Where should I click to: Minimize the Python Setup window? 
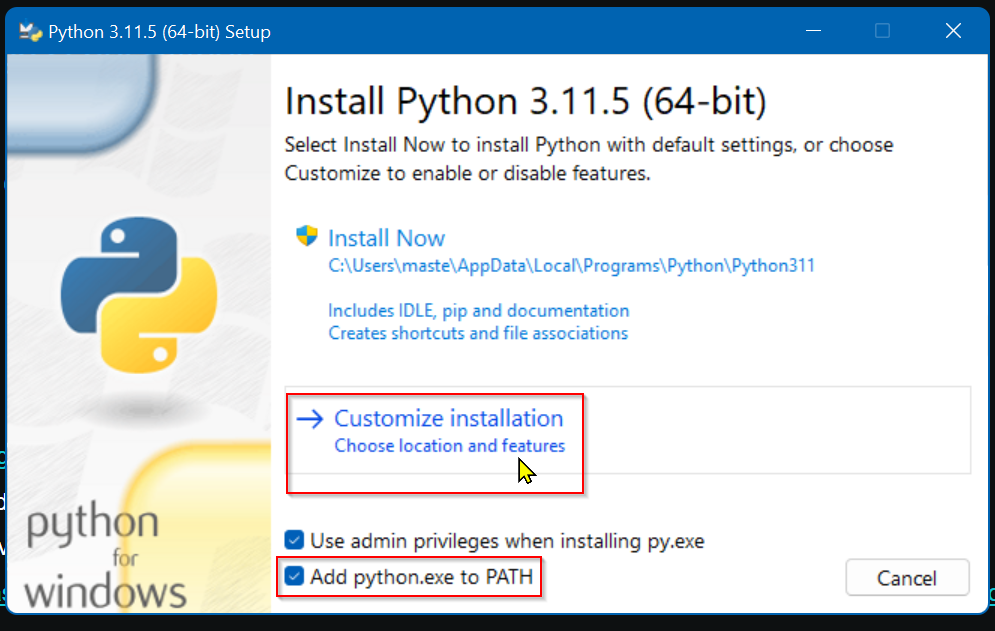pos(811,32)
